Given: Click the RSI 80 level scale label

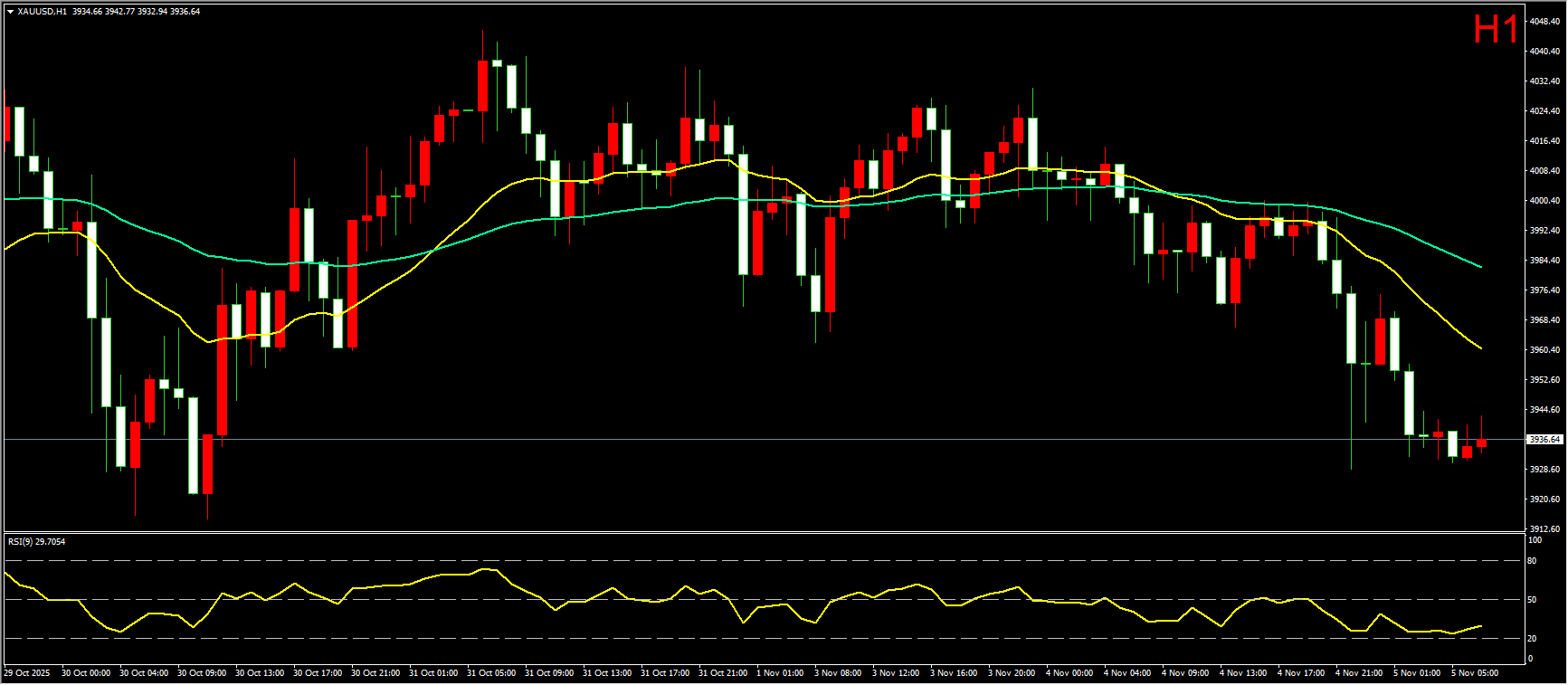Looking at the screenshot, I should [1532, 561].
